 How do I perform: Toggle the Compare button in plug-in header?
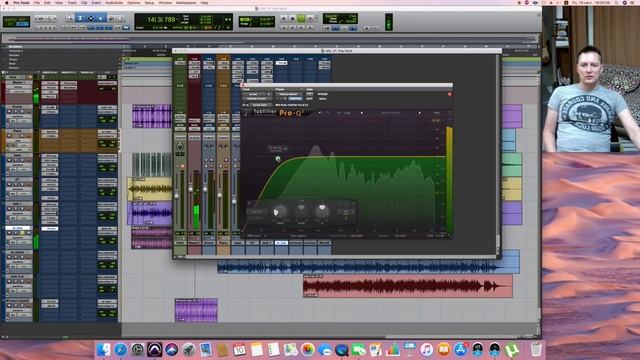click(296, 99)
